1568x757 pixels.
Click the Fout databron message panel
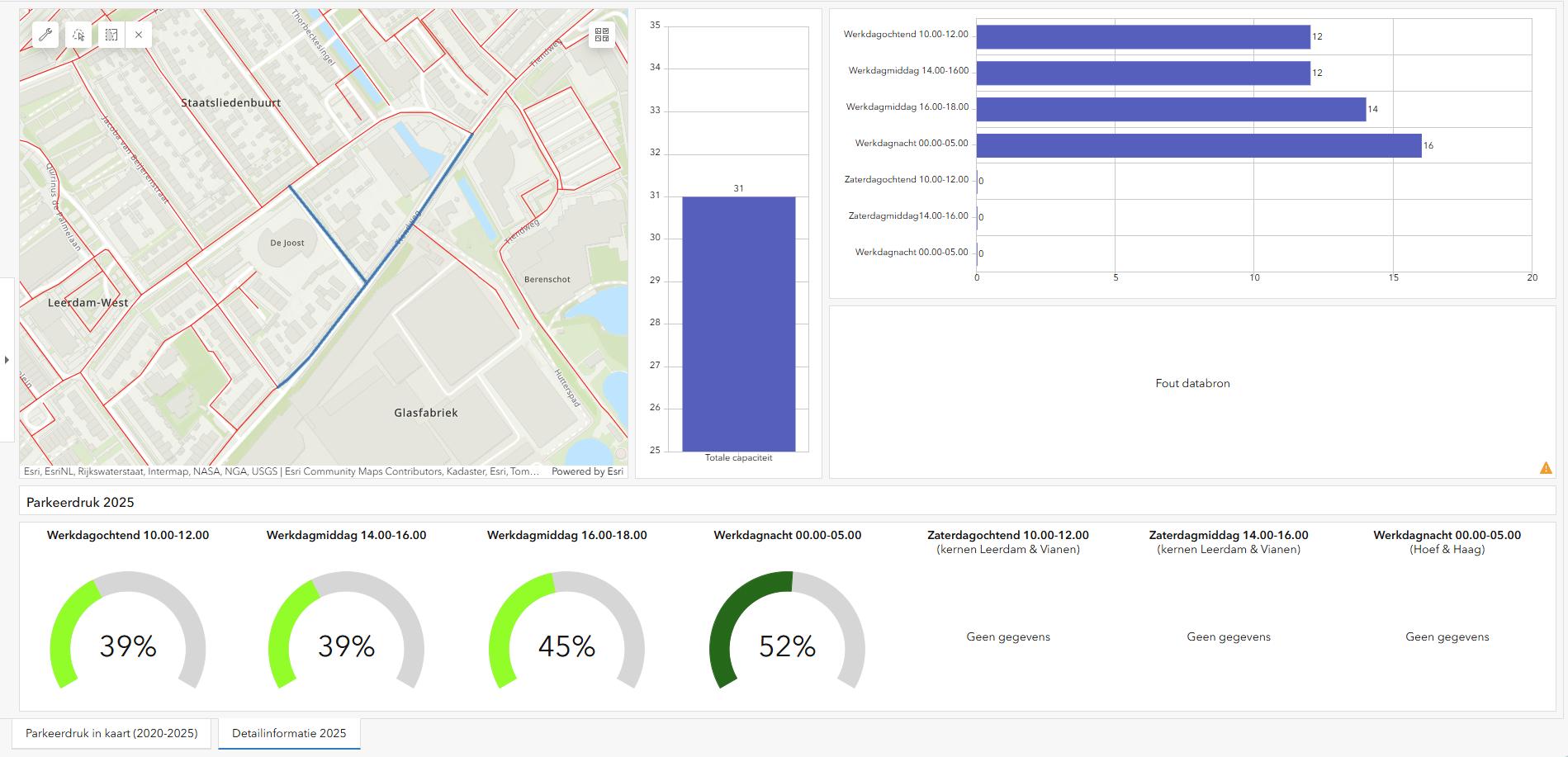point(1192,383)
